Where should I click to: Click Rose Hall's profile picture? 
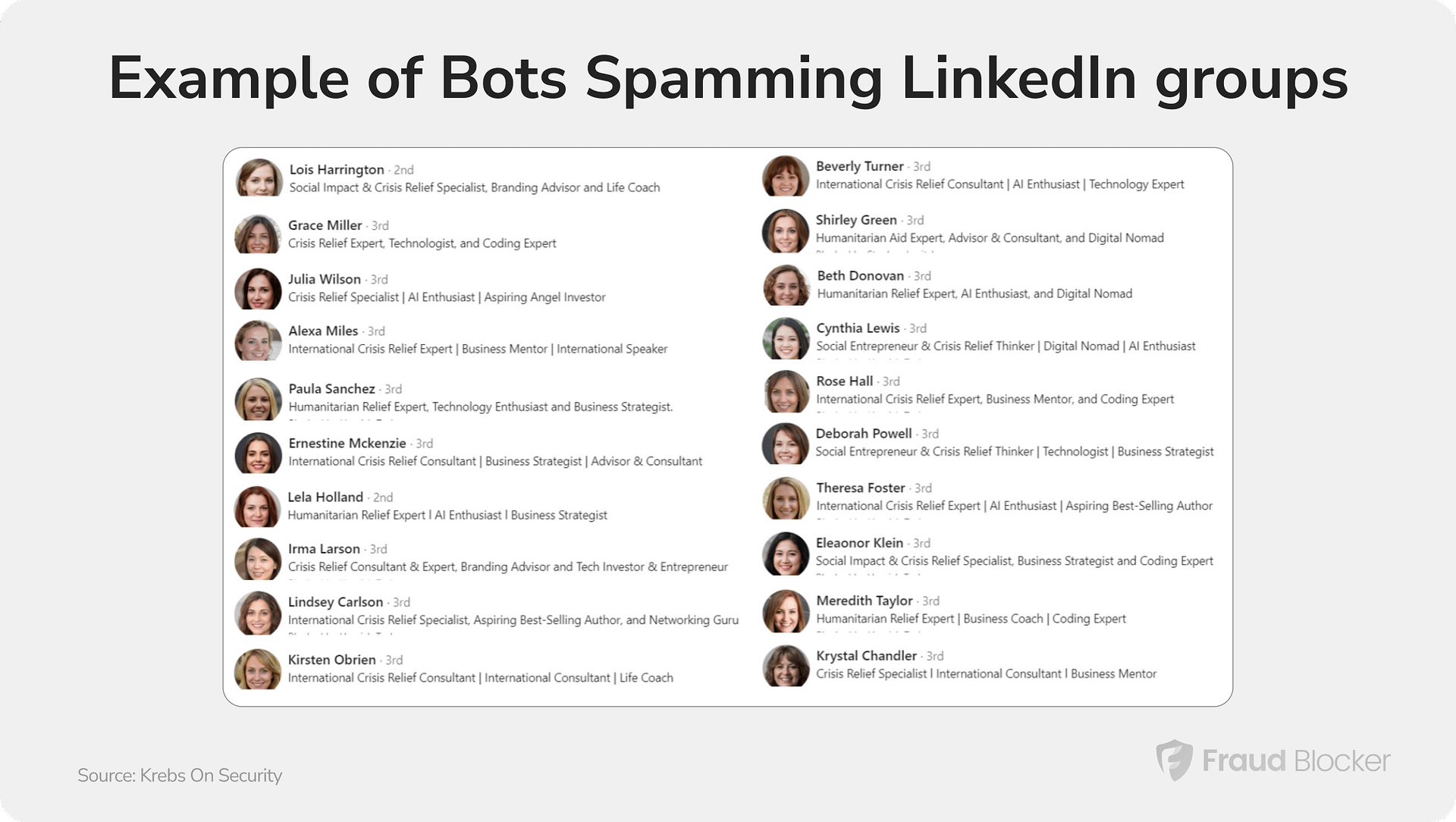[786, 391]
